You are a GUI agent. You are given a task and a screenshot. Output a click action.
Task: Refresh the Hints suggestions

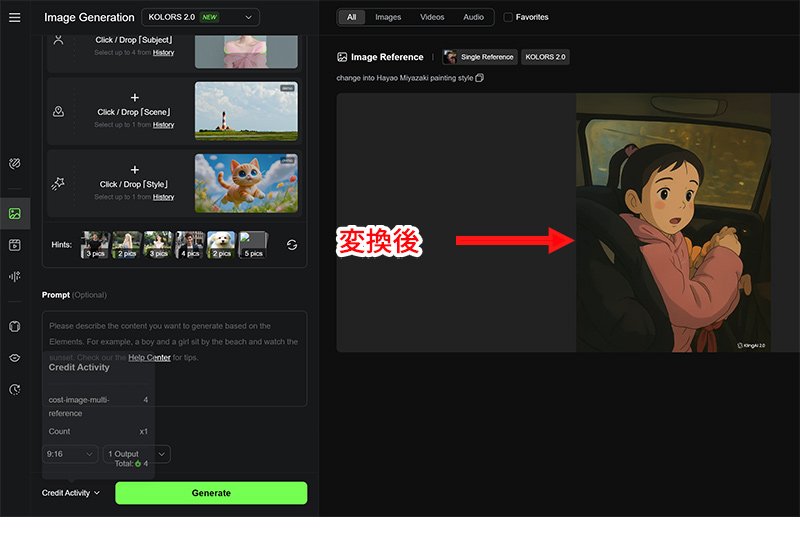[292, 245]
